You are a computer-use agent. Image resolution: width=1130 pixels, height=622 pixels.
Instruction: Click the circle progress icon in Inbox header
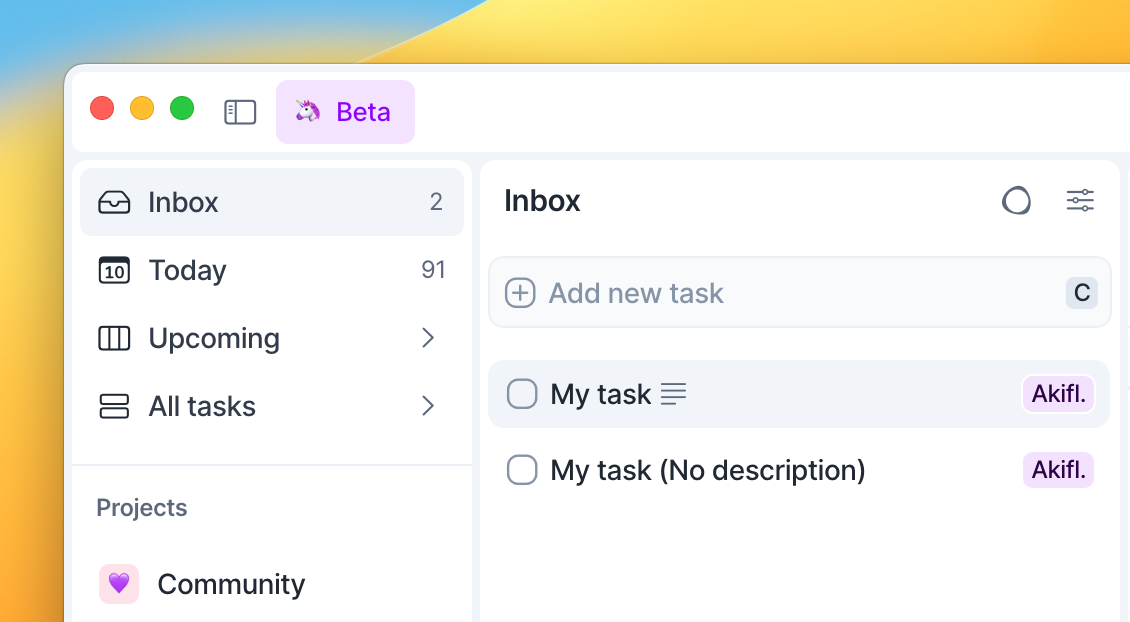pos(1016,200)
